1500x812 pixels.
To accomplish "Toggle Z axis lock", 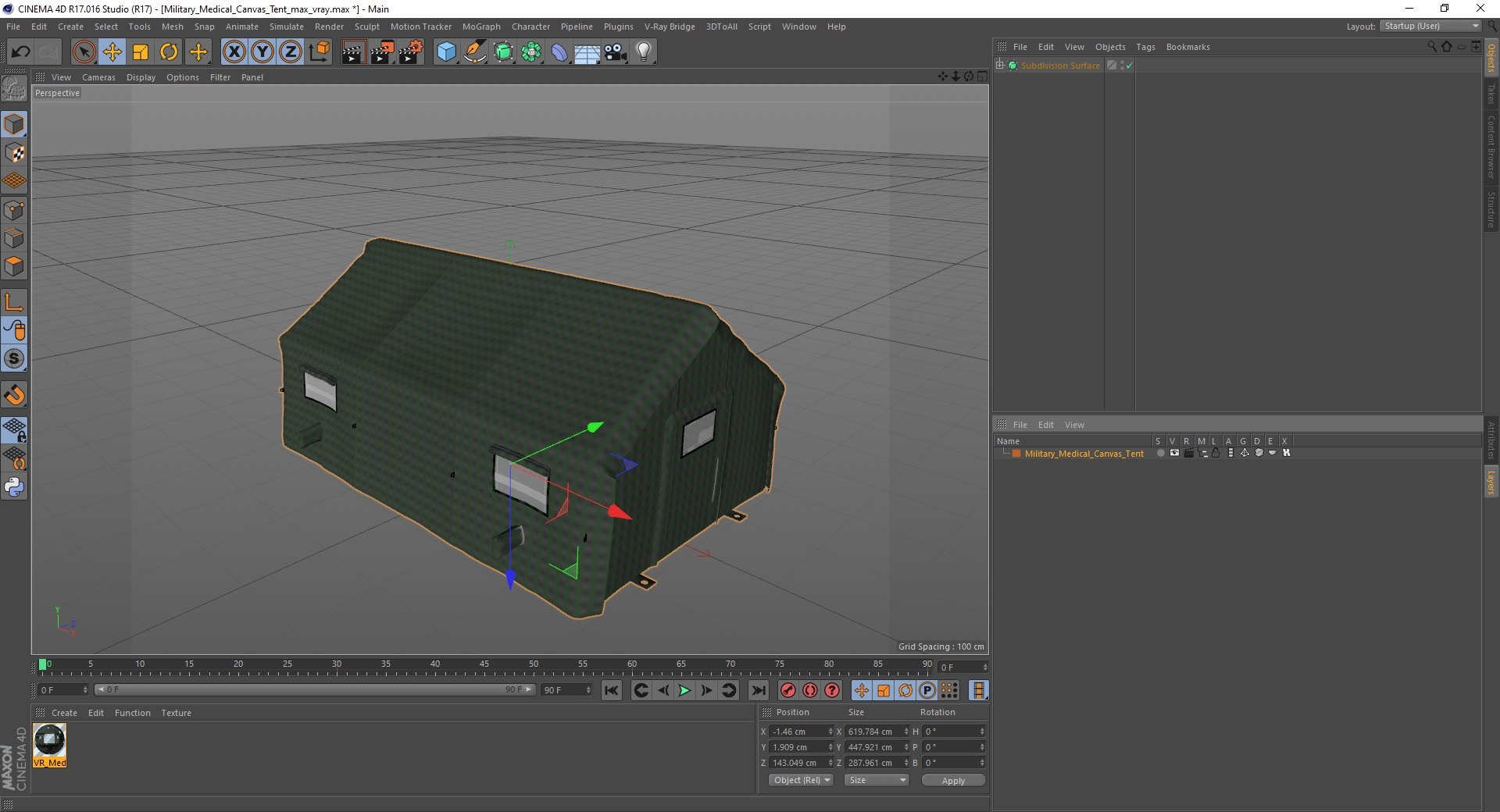I will point(291,52).
